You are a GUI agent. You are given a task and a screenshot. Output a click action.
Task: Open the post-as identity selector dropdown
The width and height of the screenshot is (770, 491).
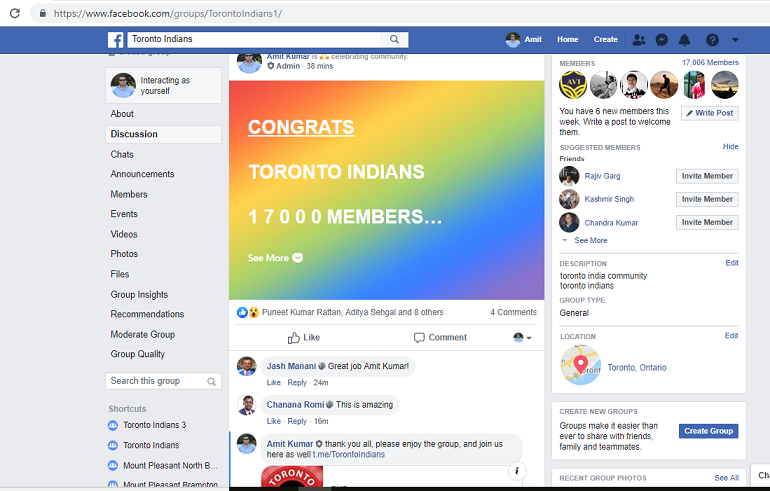click(x=522, y=338)
